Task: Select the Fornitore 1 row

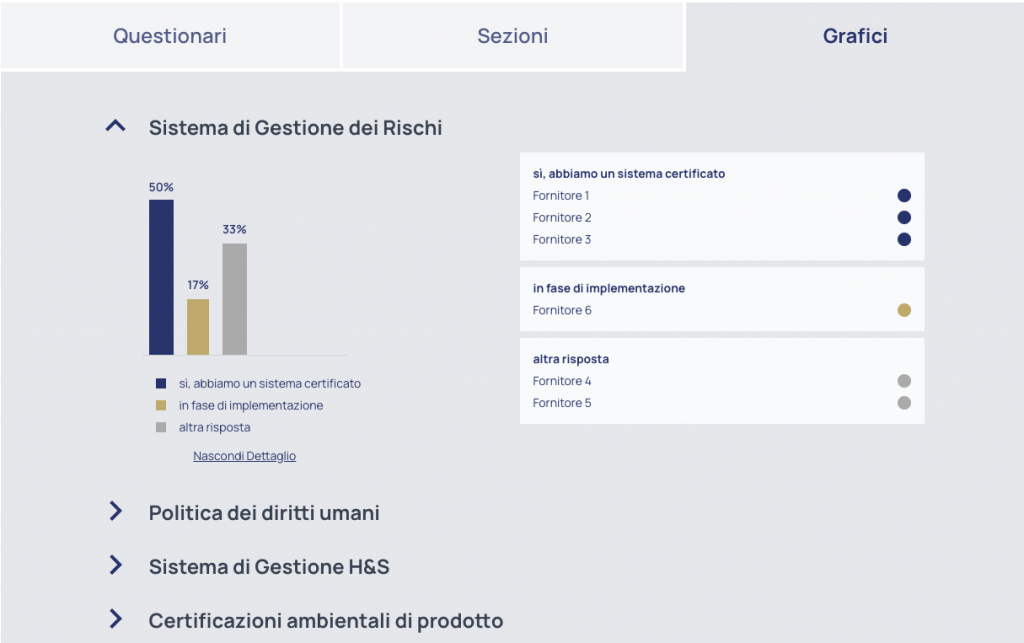Action: (722, 195)
